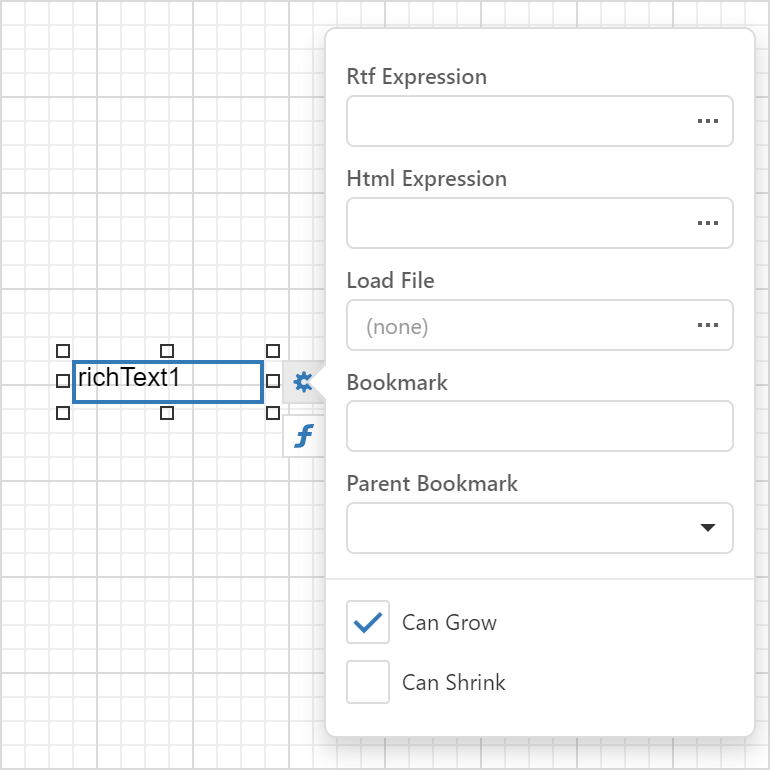Click the top-right resize handle of richText1
Image resolution: width=770 pixels, height=770 pixels.
pos(272,351)
